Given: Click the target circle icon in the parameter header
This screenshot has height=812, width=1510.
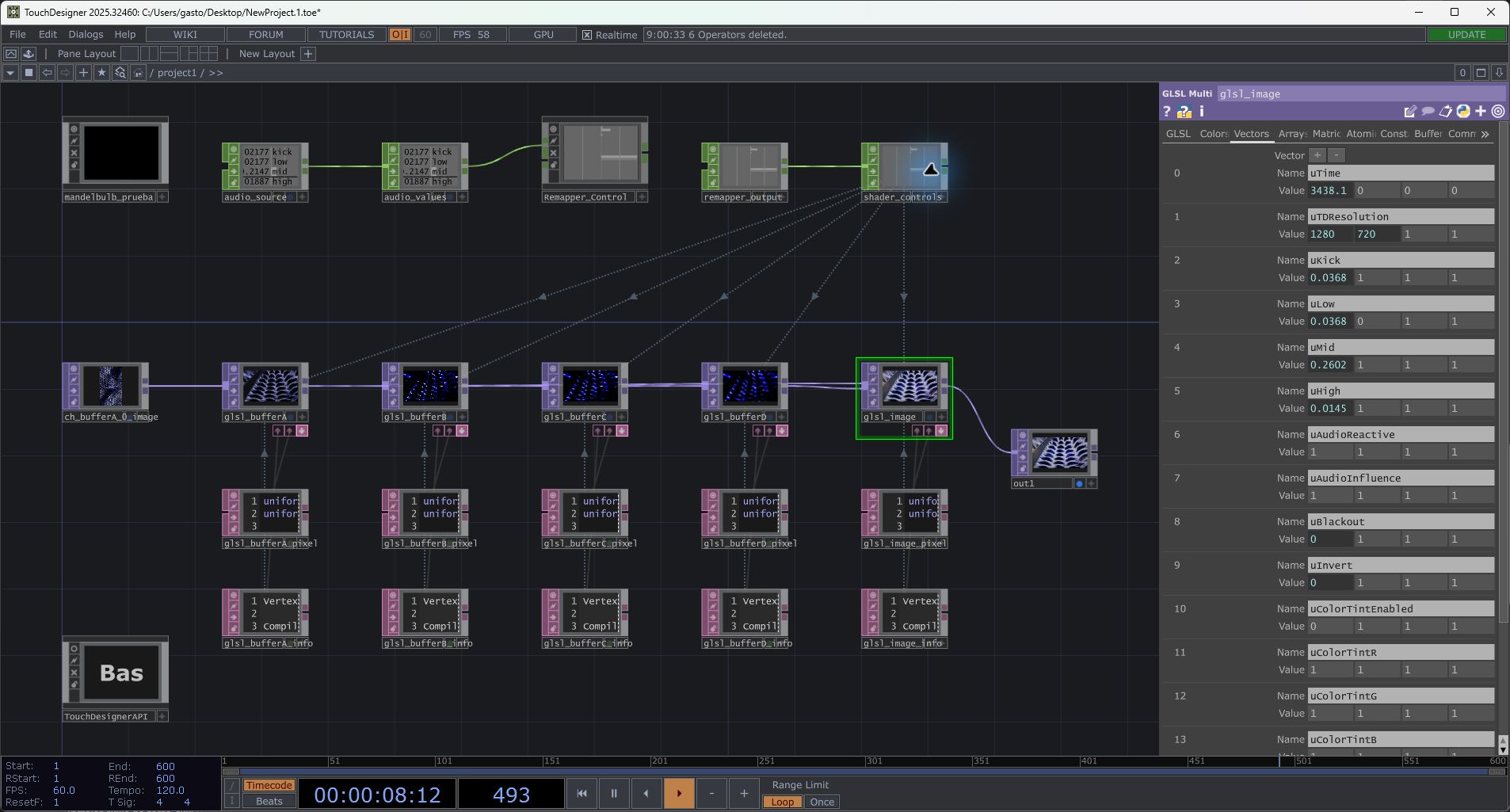Looking at the screenshot, I should 1498,112.
